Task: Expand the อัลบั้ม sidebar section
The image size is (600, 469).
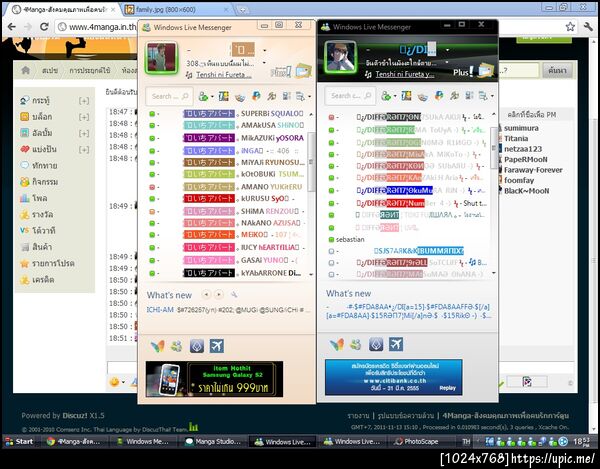Action: 84,133
